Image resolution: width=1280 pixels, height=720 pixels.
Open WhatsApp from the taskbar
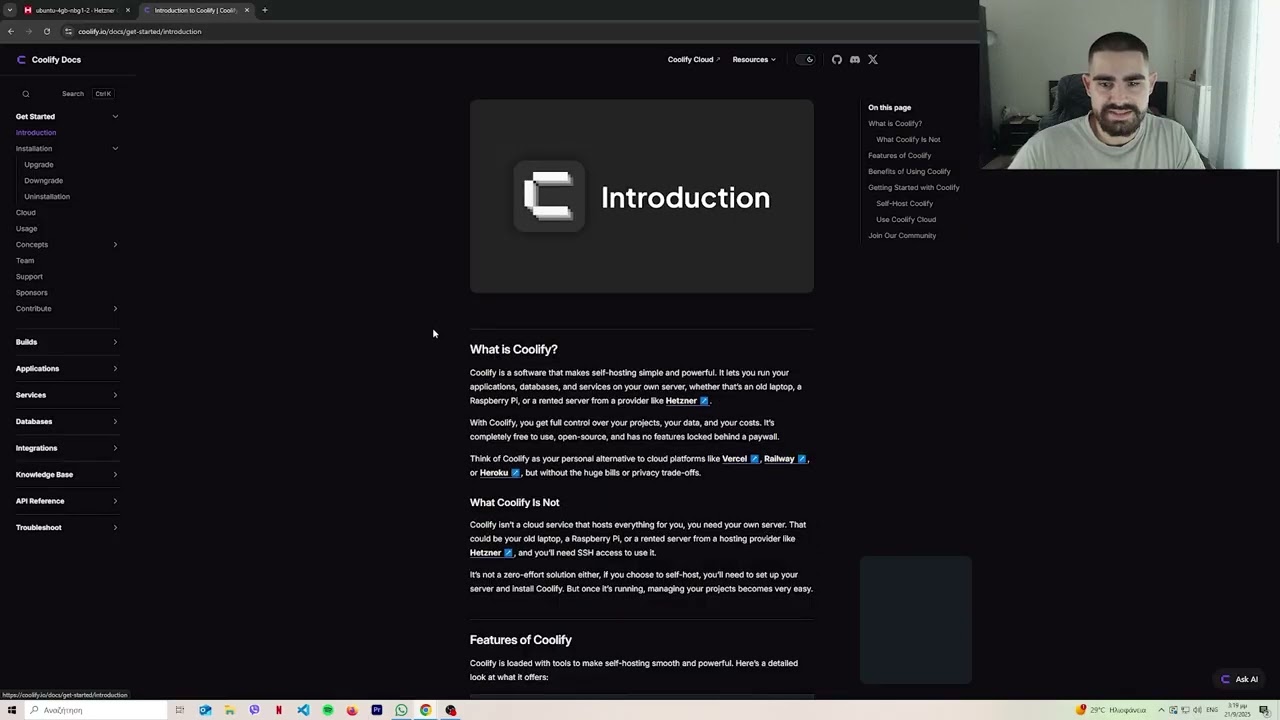(401, 710)
